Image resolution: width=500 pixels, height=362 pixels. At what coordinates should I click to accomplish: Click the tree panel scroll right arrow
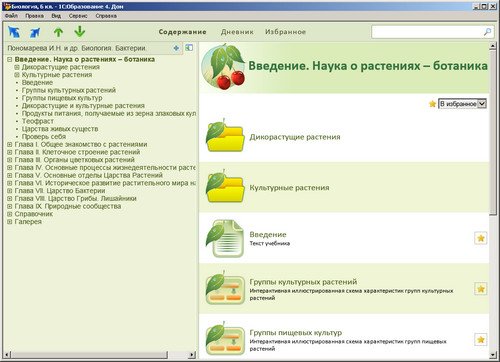tap(192, 355)
